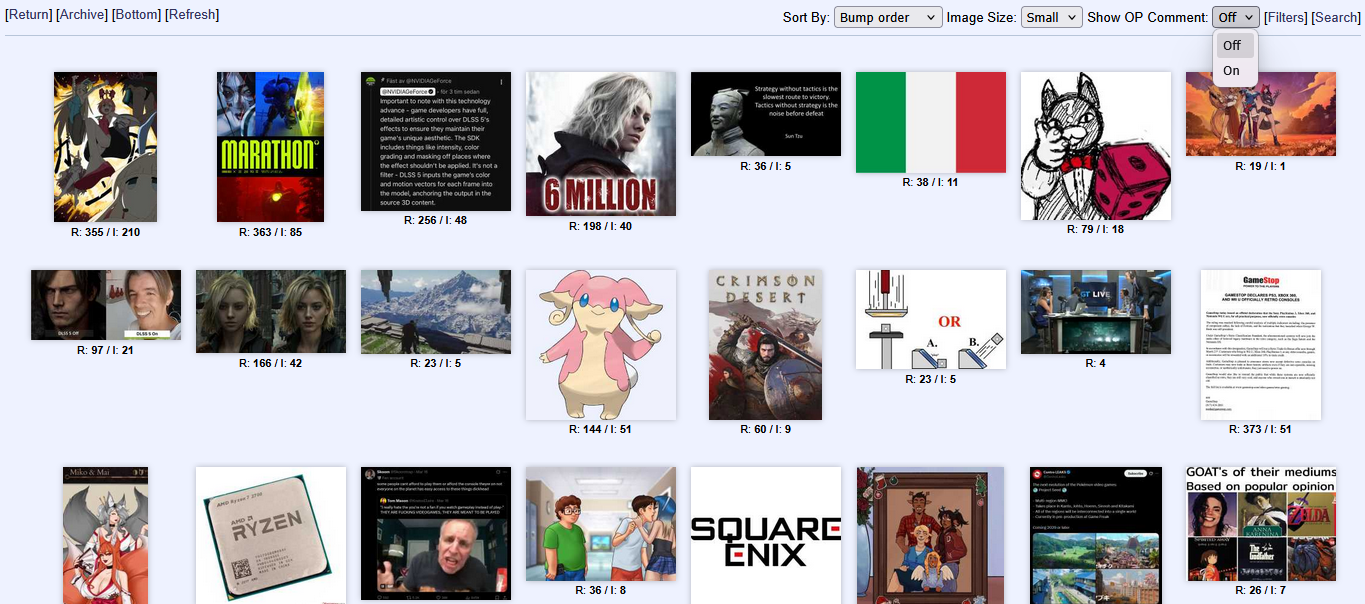This screenshot has width=1365, height=604.
Task: Click the stats text R: 4
Action: pyautogui.click(x=1096, y=363)
